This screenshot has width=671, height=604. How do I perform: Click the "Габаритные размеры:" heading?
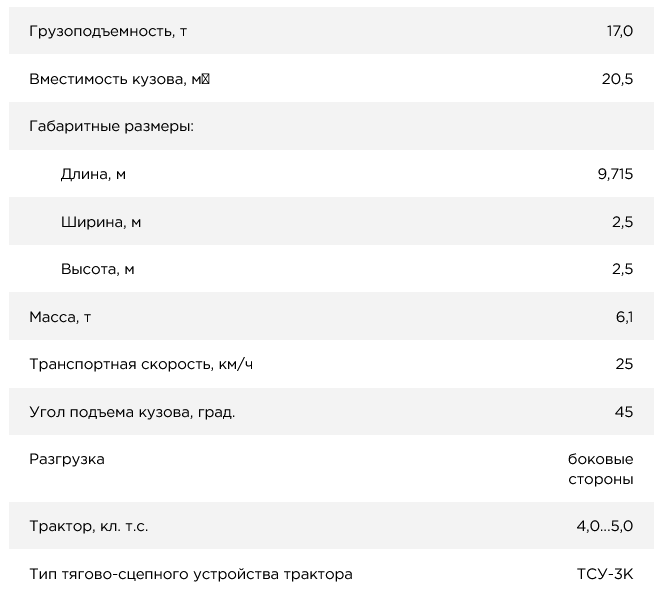pos(111,127)
